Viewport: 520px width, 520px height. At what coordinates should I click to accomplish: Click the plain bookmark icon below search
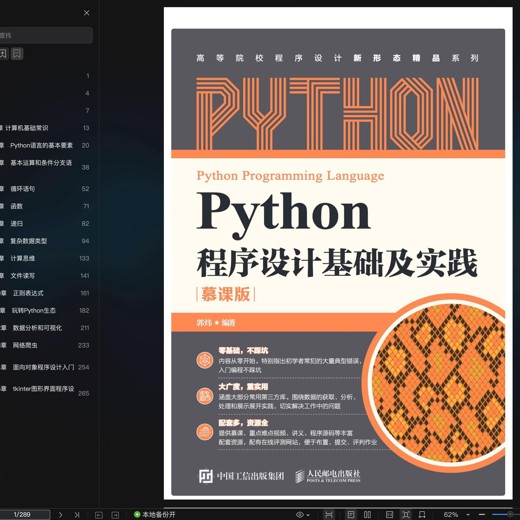[17, 54]
